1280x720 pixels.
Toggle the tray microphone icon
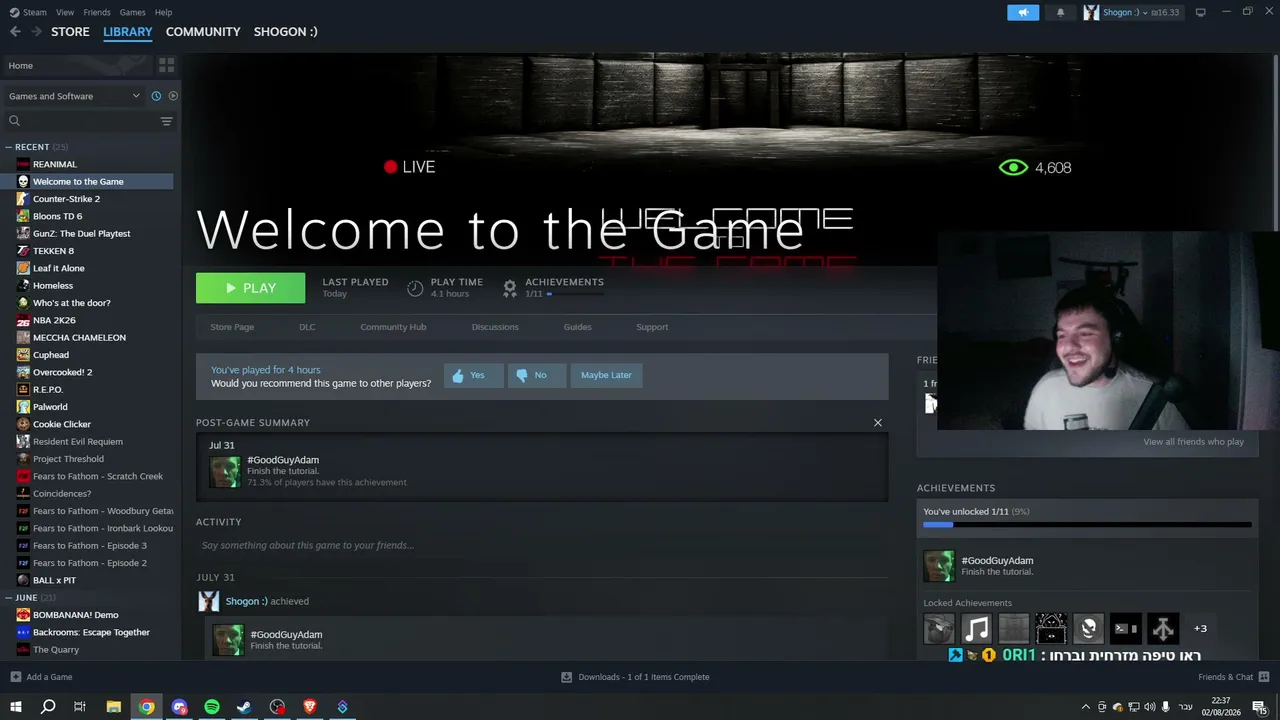(x=1165, y=707)
